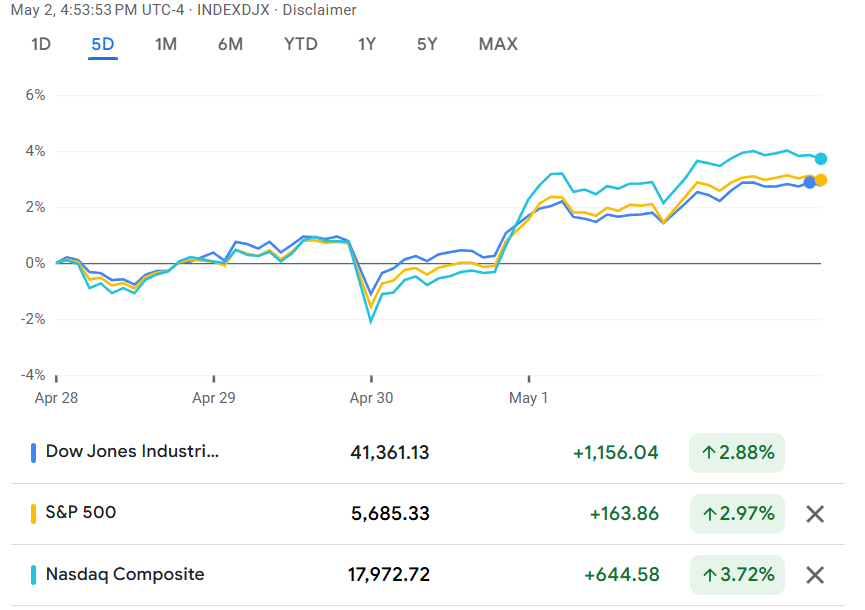Image resolution: width=865 pixels, height=610 pixels.
Task: Click the Dow Jones blue color marker
Action: tap(34, 453)
